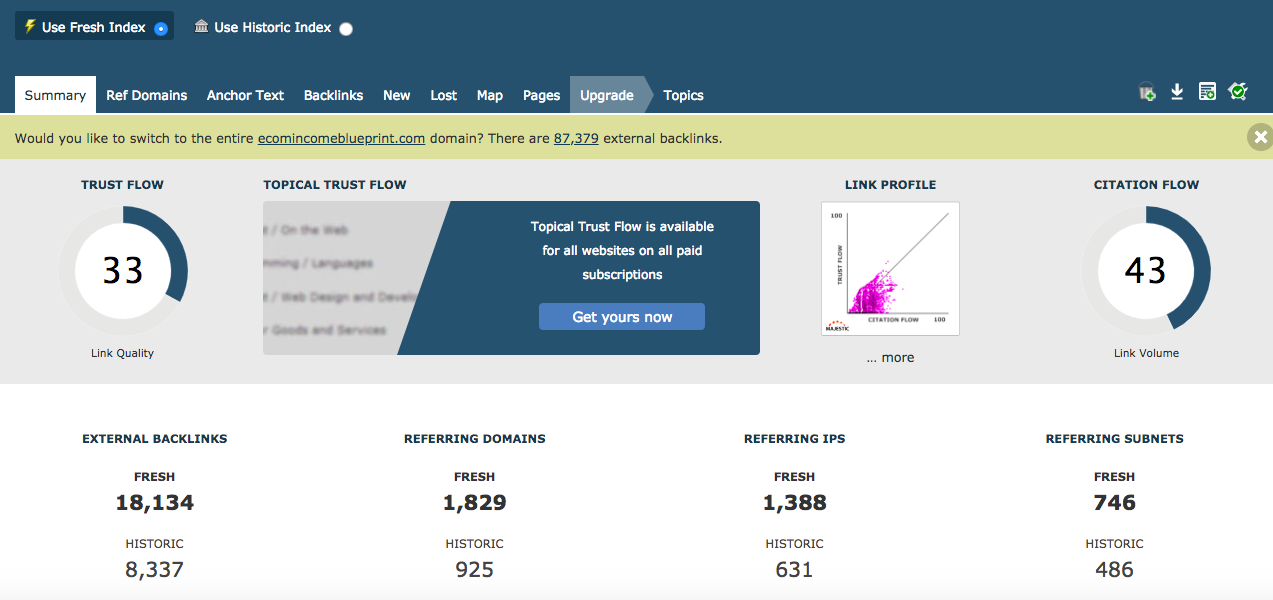The width and height of the screenshot is (1273, 600).
Task: Click the Get yours now button
Action: click(x=621, y=316)
